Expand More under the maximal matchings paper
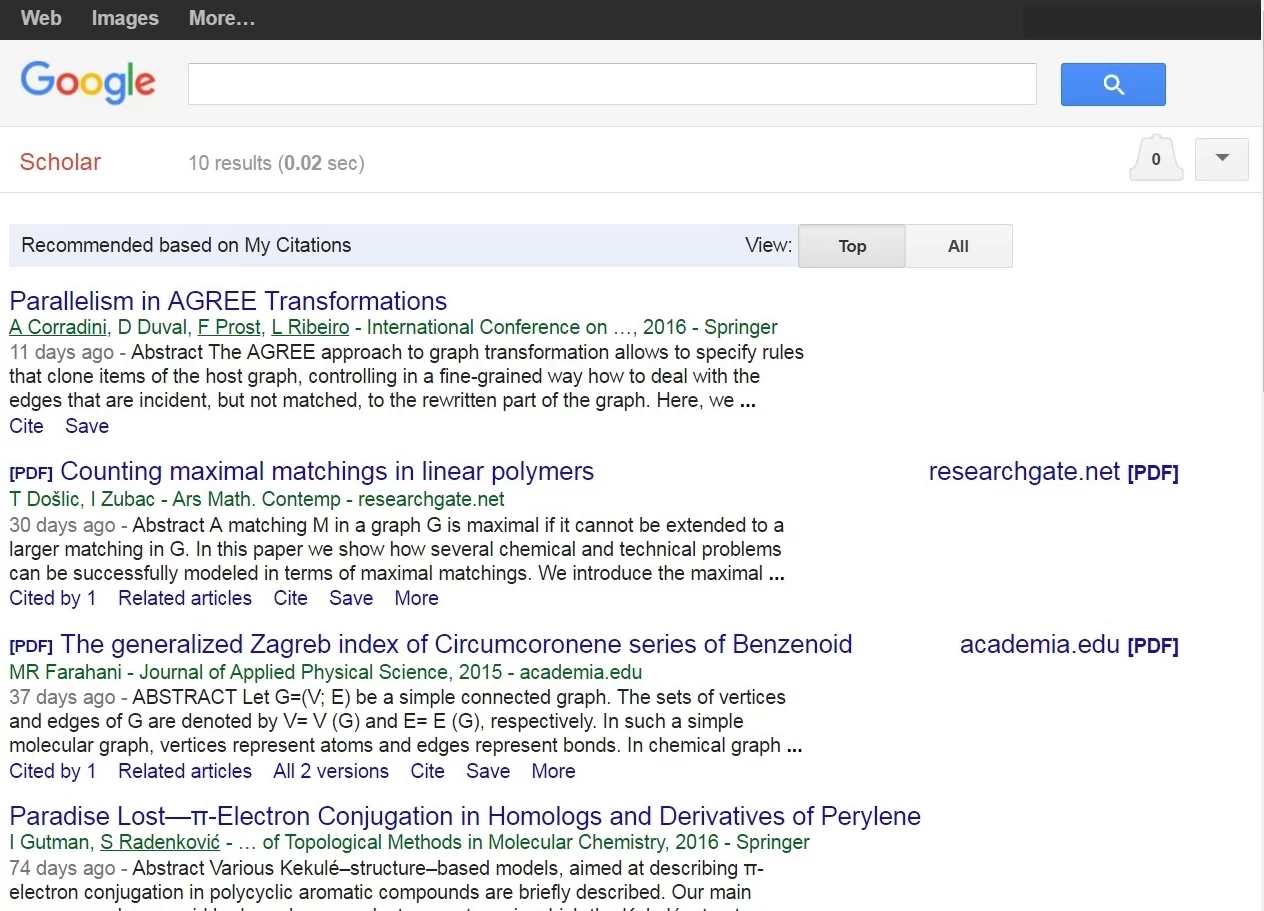 pos(416,598)
